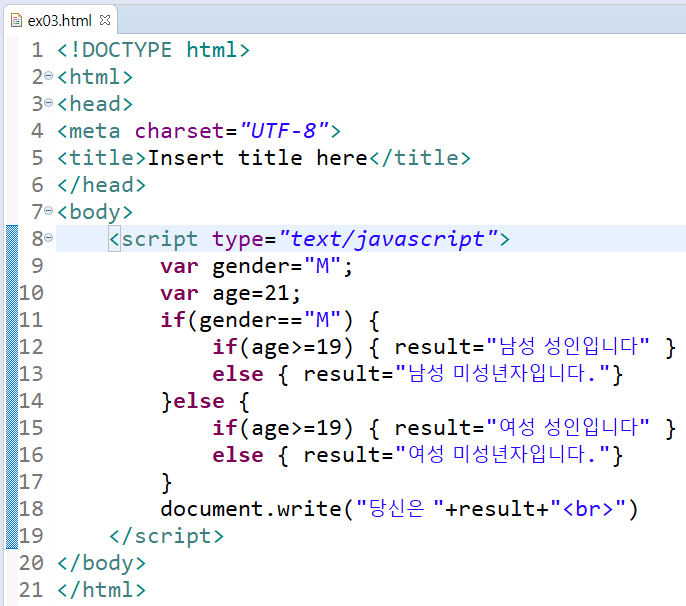The width and height of the screenshot is (686, 606).
Task: Select the ex03.html editor tab
Action: click(60, 20)
